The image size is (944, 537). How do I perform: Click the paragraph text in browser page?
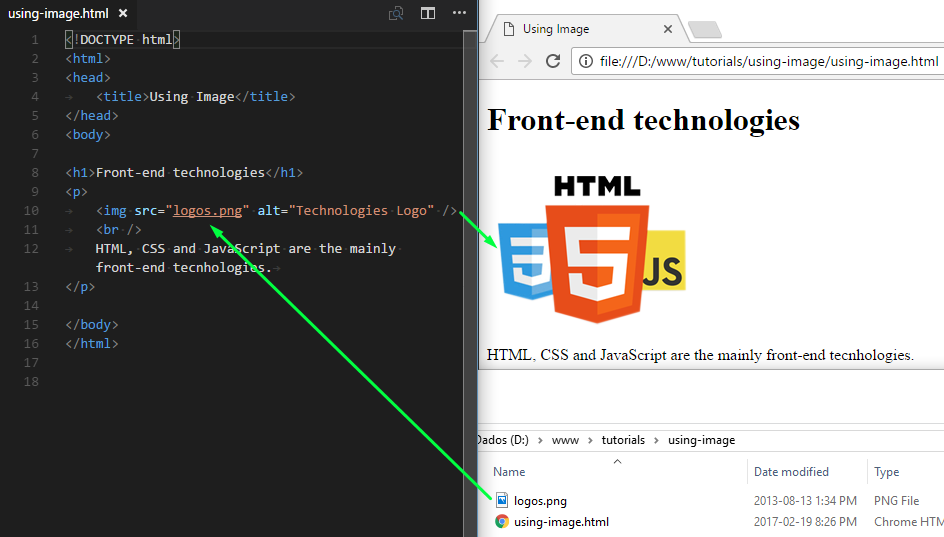(700, 355)
